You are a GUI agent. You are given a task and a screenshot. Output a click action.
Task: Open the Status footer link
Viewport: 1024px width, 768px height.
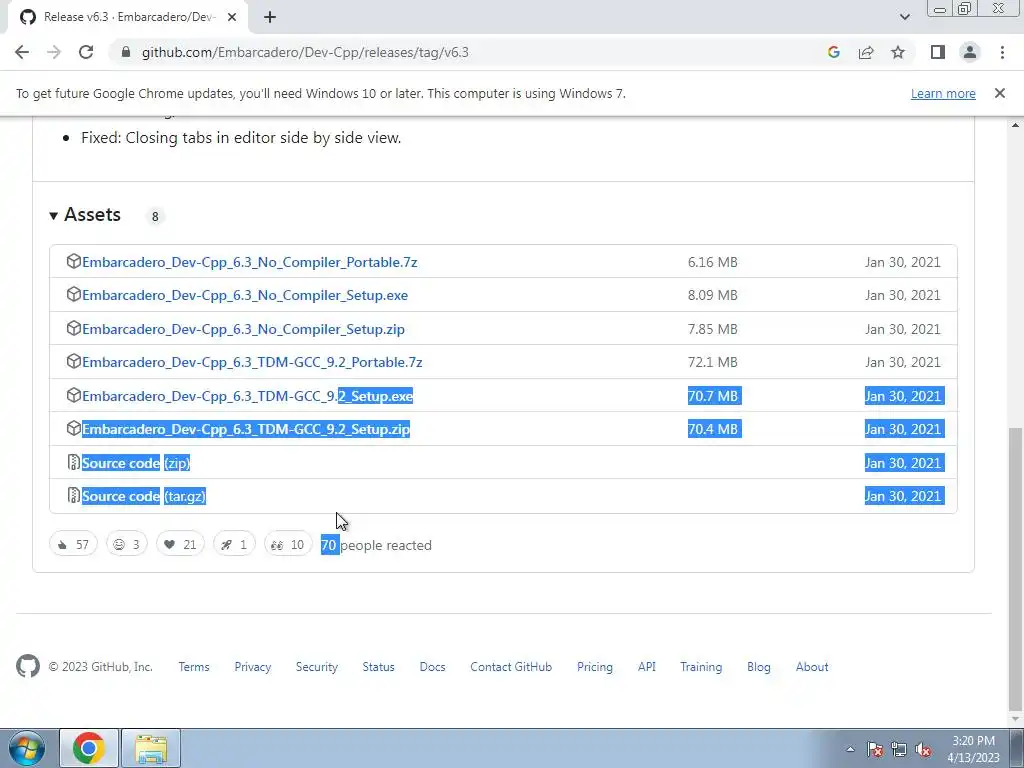tap(379, 667)
